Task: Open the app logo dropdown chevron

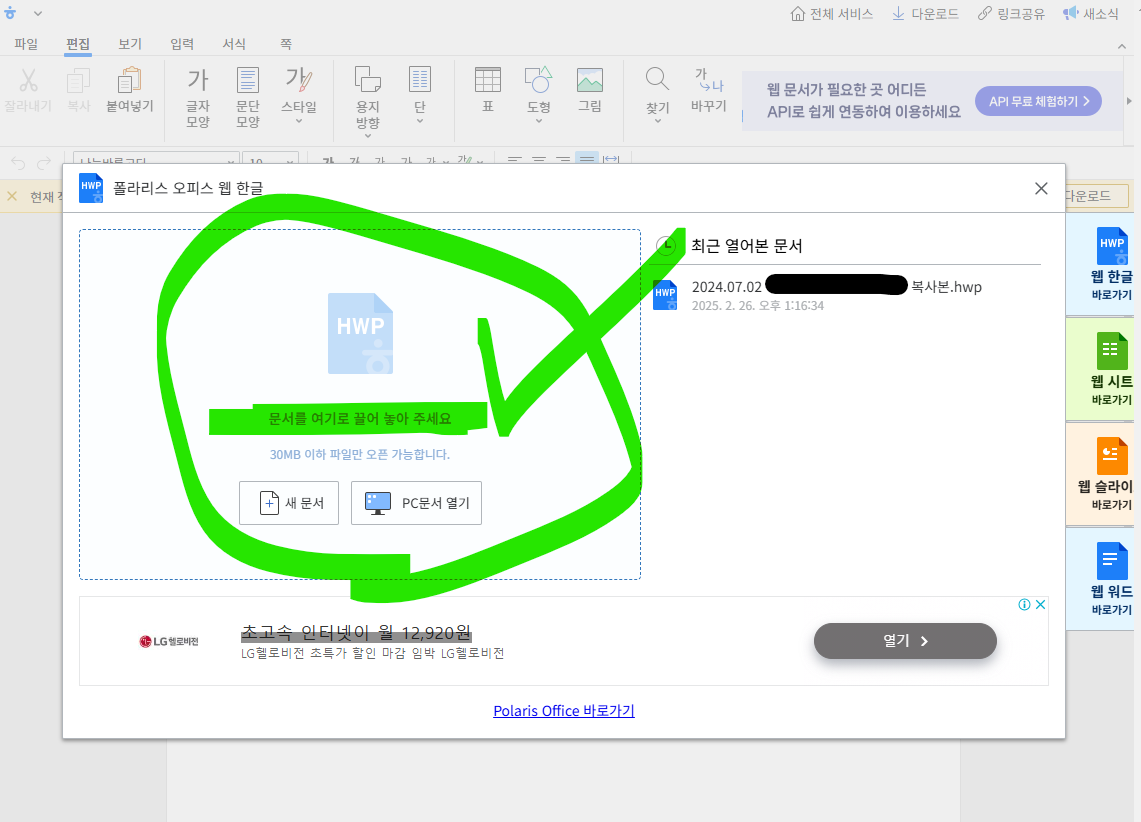Action: point(38,13)
